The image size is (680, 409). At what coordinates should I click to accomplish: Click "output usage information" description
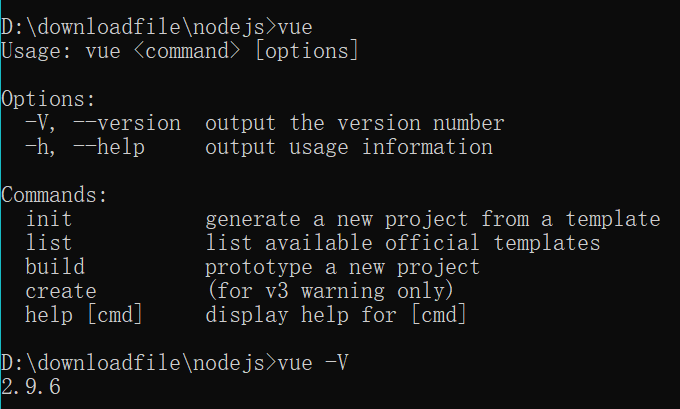coord(348,148)
